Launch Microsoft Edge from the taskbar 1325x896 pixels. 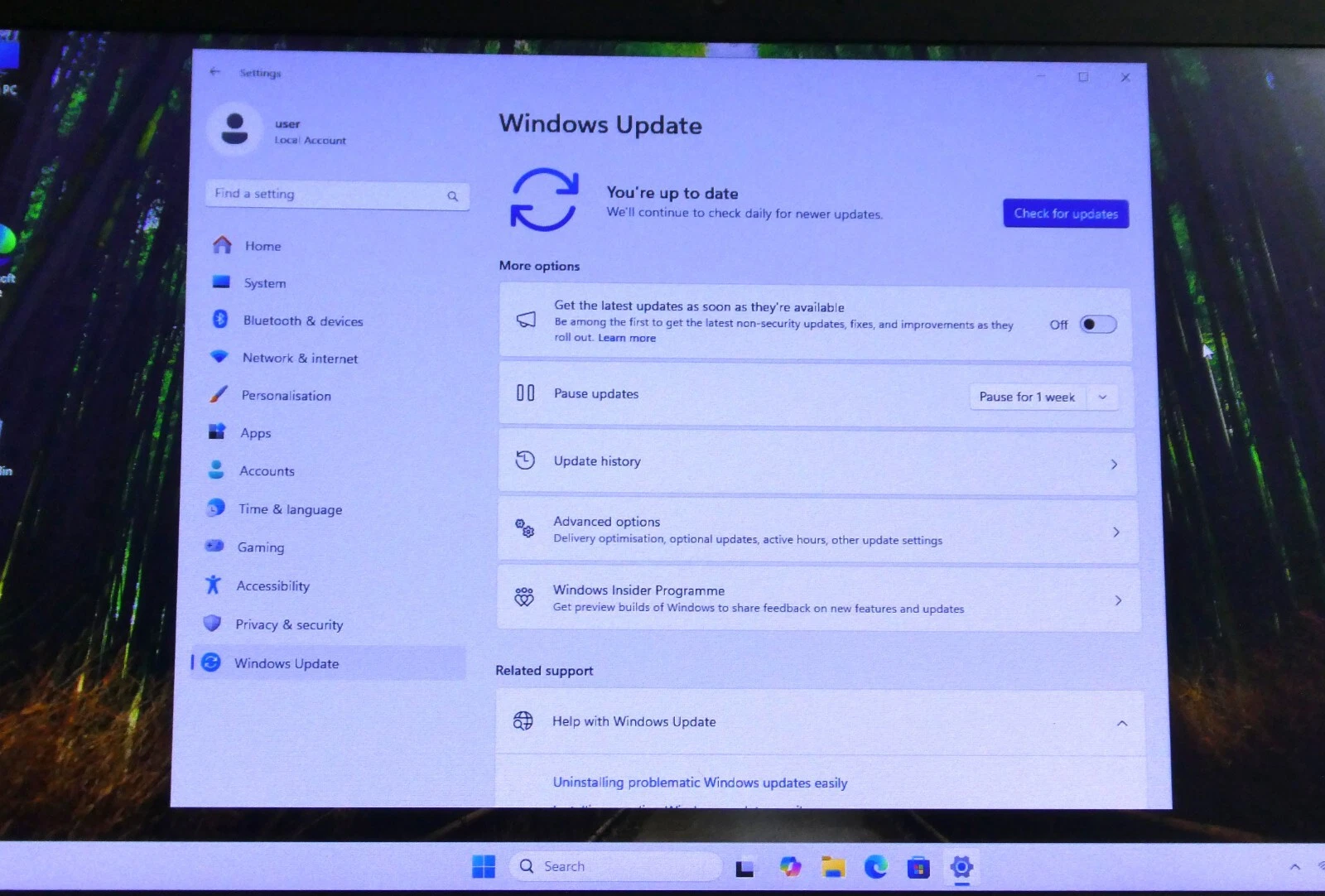pyautogui.click(x=875, y=867)
